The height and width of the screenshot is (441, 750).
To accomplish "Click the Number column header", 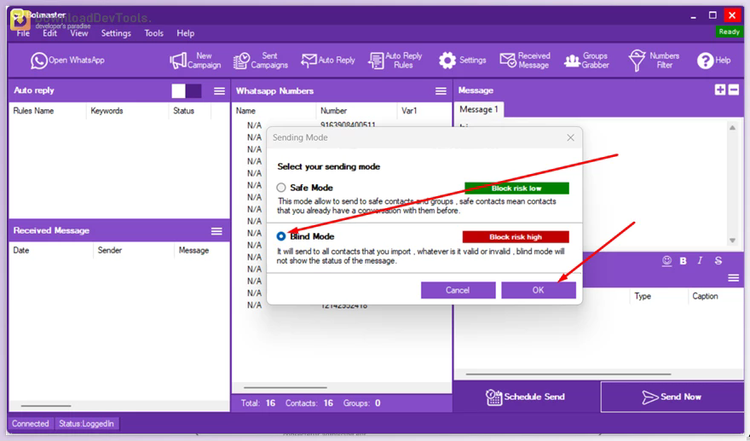I will 333,110.
